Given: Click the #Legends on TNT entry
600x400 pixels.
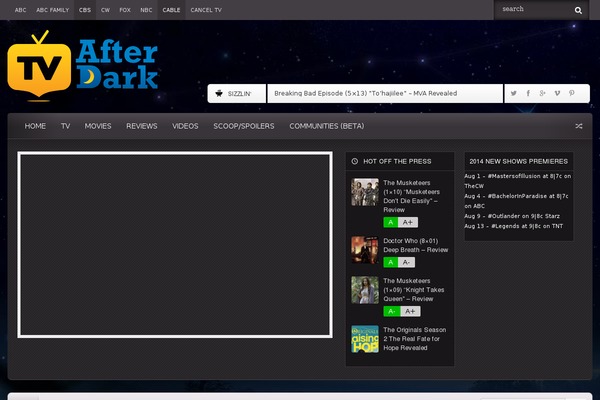Looking at the screenshot, I should tap(514, 226).
